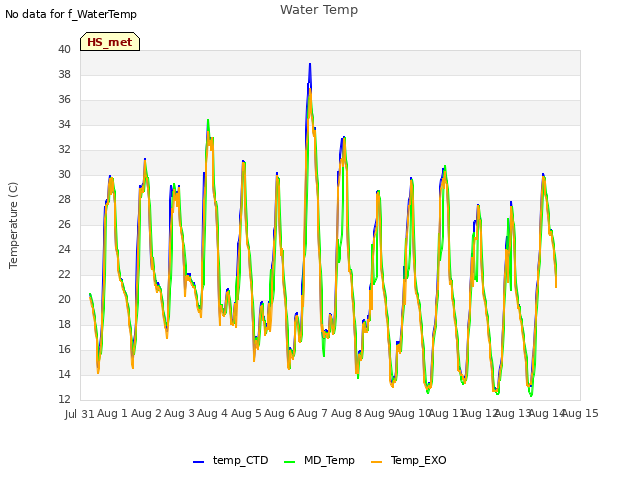Select the orange Temp_EXO legend swatch
The width and height of the screenshot is (640, 480).
point(376,462)
